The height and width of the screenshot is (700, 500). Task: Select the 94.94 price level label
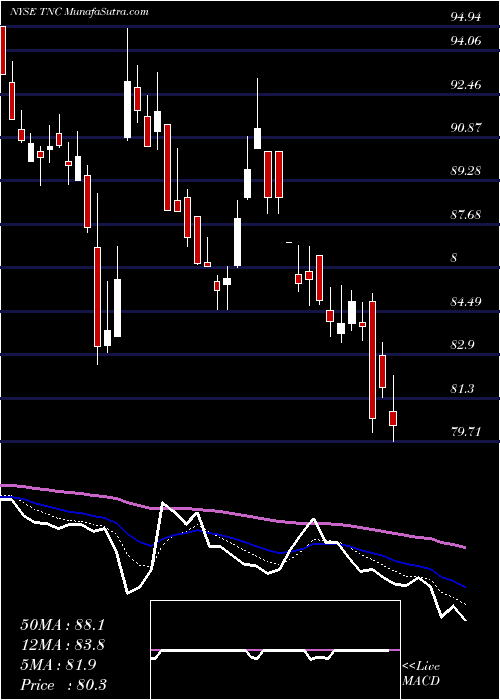[x=466, y=17]
